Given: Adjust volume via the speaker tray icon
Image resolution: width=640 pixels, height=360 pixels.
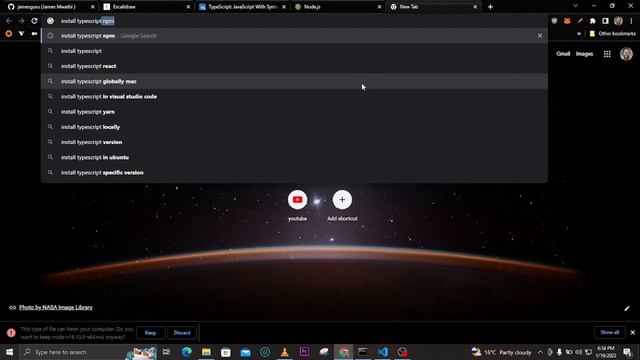Looking at the screenshot, I should pos(578,352).
